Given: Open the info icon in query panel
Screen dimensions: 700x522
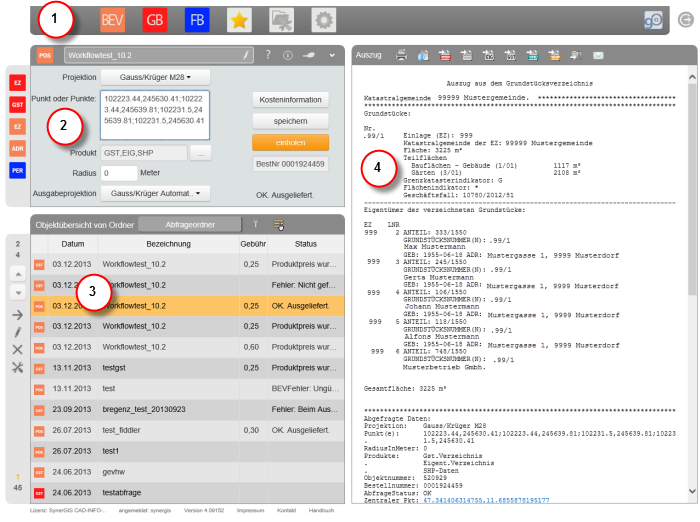Looking at the screenshot, I should 288,55.
